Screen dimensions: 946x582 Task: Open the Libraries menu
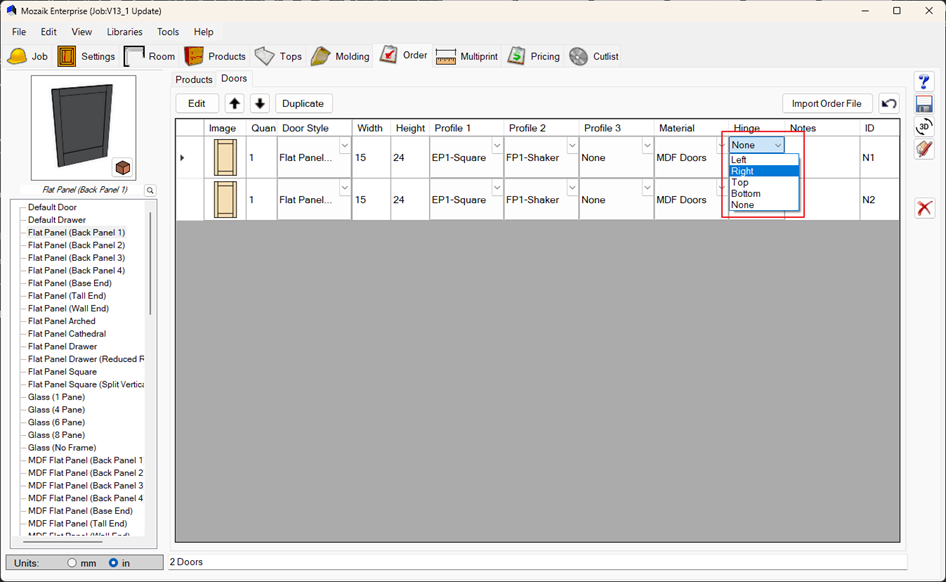click(x=124, y=32)
